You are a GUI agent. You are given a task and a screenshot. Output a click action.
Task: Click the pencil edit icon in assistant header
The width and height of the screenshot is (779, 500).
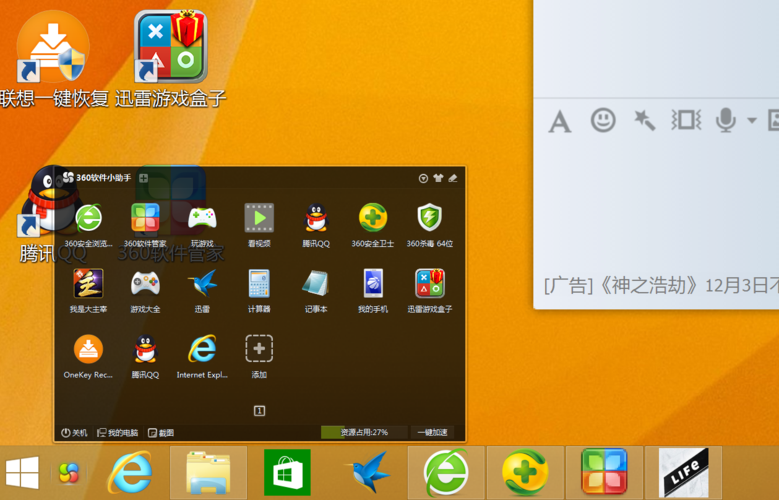click(x=453, y=178)
